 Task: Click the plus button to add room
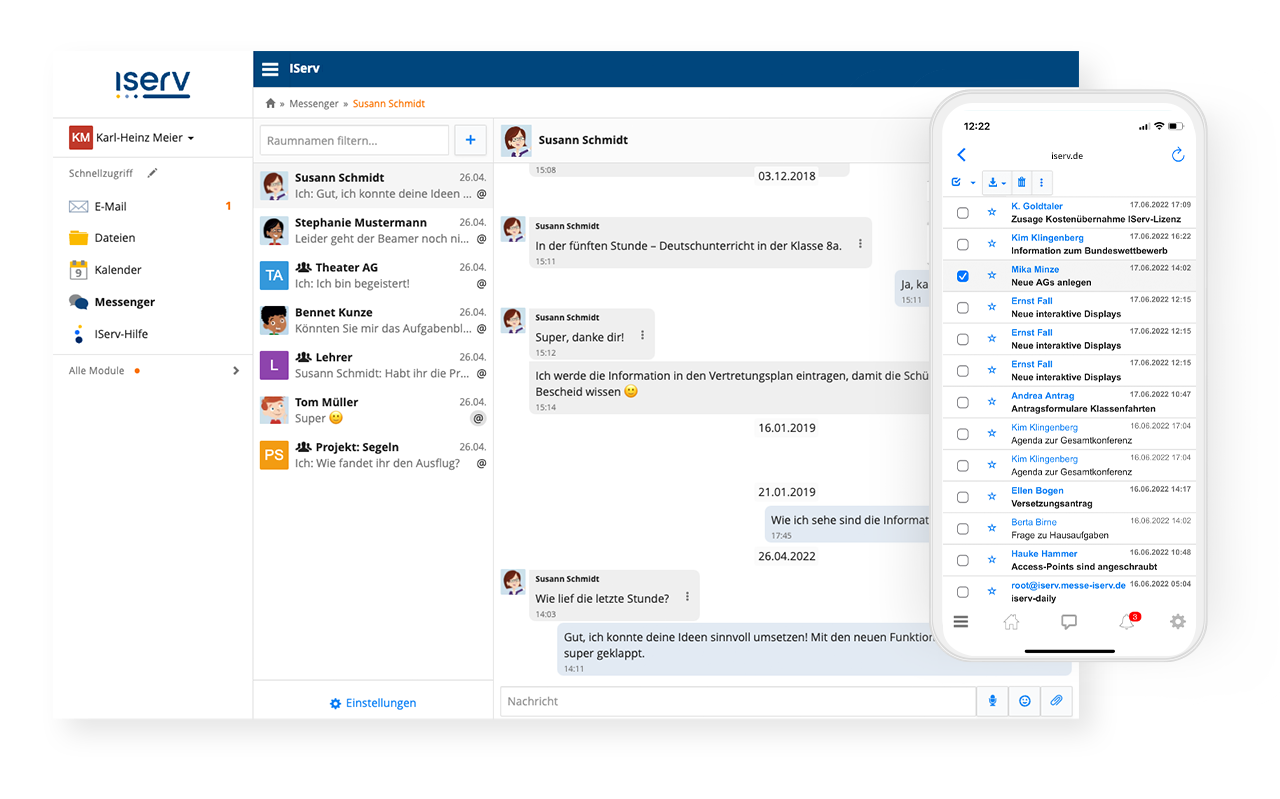[471, 140]
